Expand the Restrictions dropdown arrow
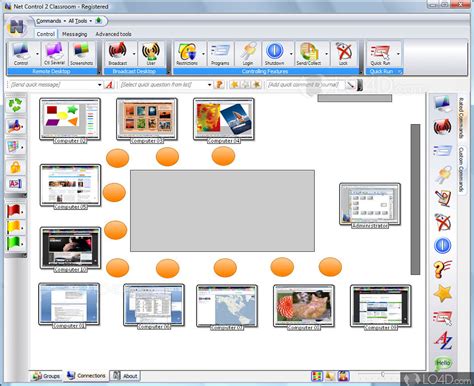This screenshot has width=474, height=386. (x=203, y=54)
